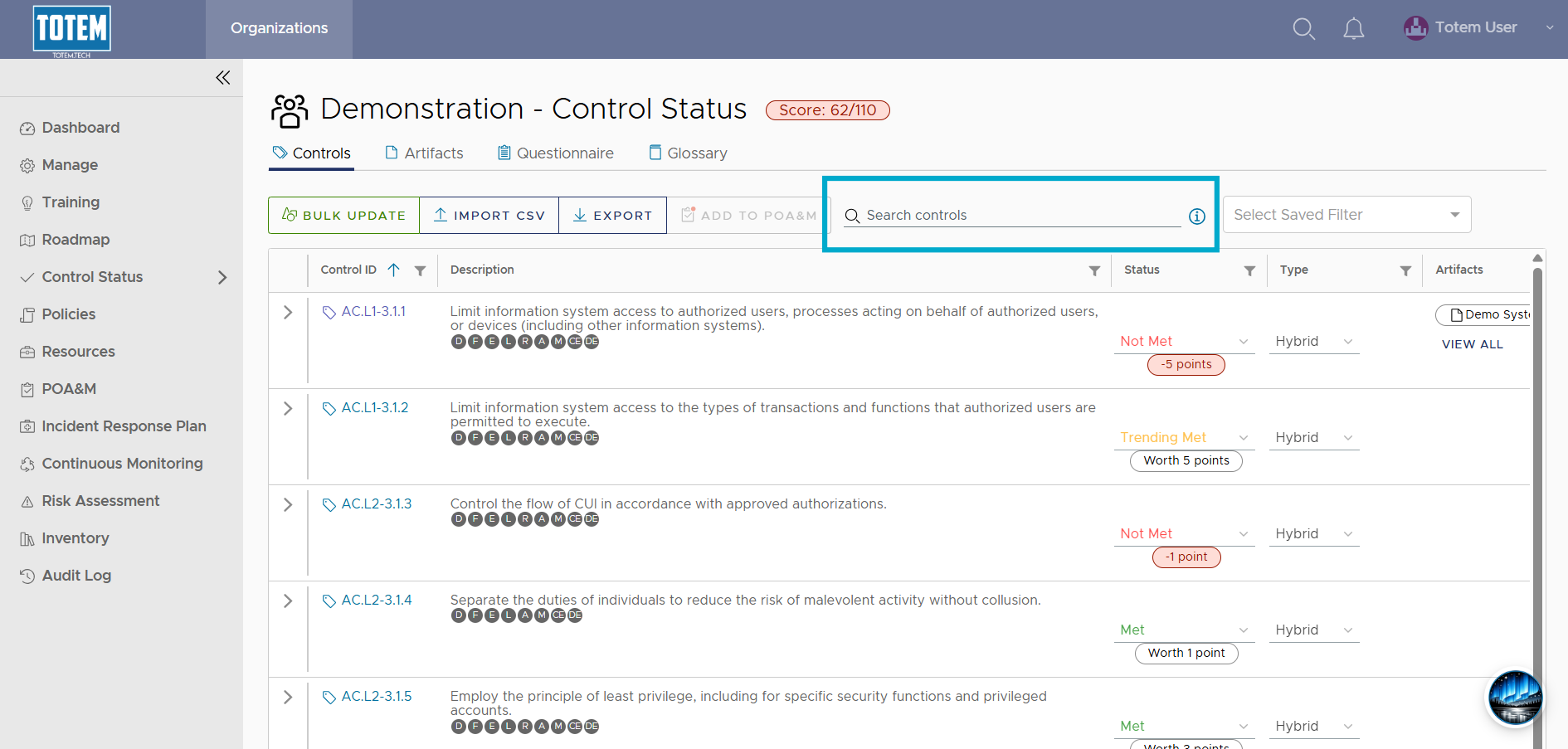Click the Totem User avatar icon
This screenshot has height=749, width=1568.
pyautogui.click(x=1415, y=28)
